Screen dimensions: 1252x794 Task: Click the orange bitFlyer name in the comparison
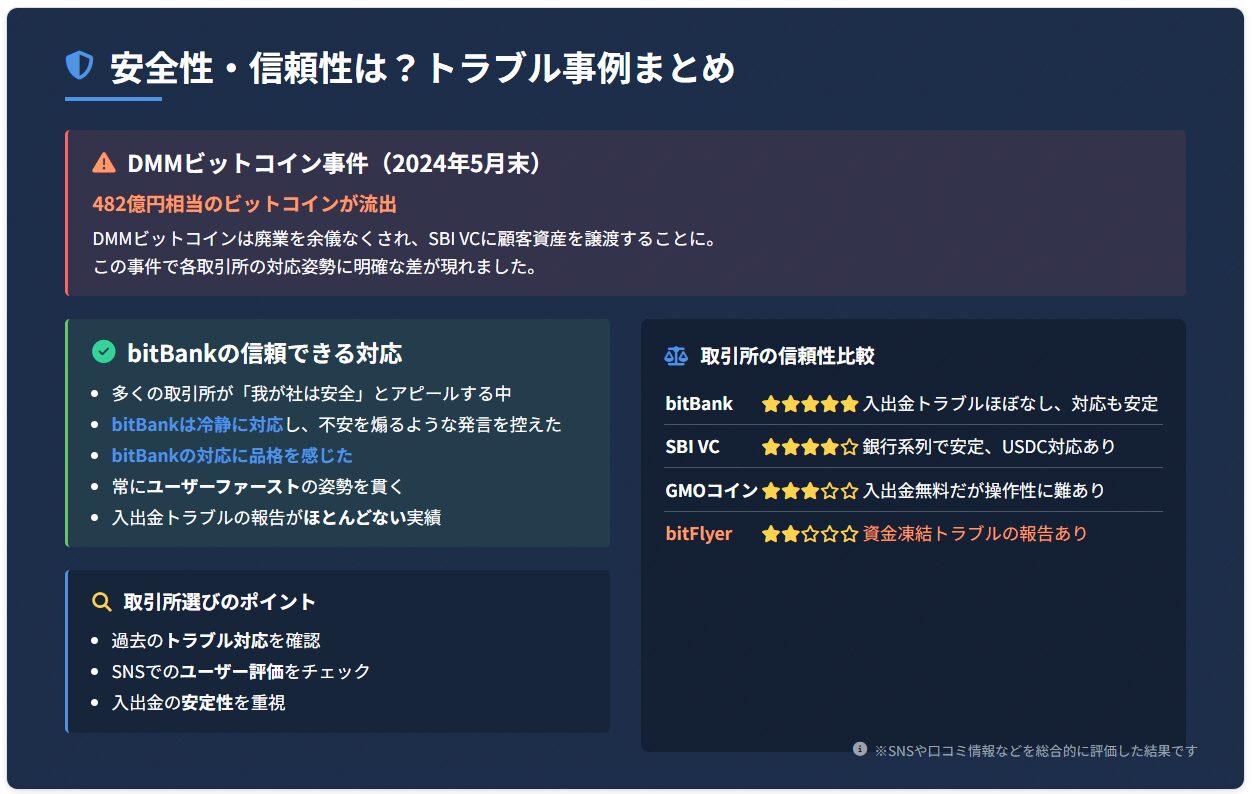[x=699, y=534]
